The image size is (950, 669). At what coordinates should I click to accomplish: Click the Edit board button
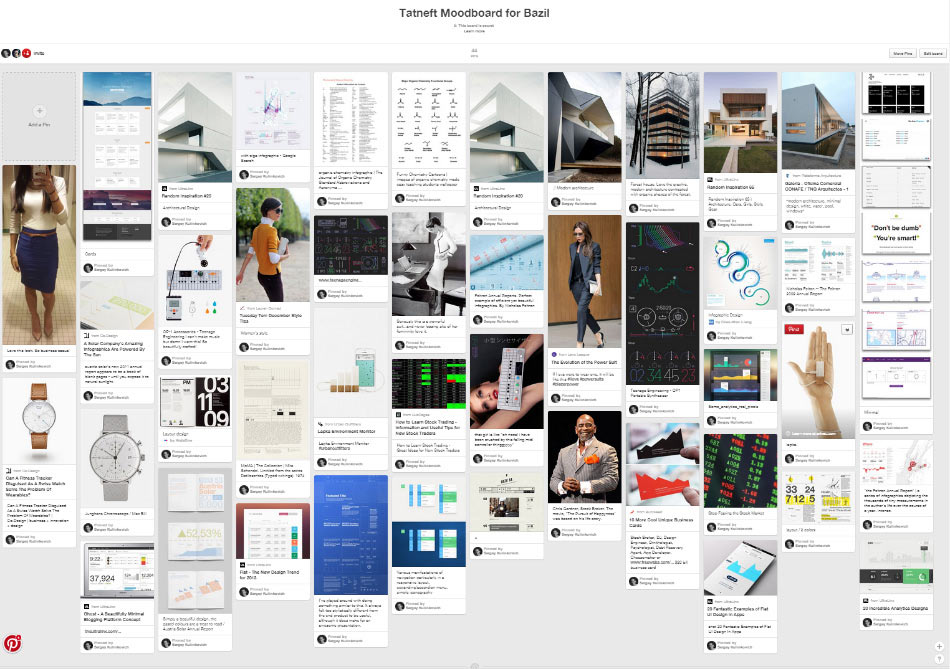pyautogui.click(x=932, y=53)
